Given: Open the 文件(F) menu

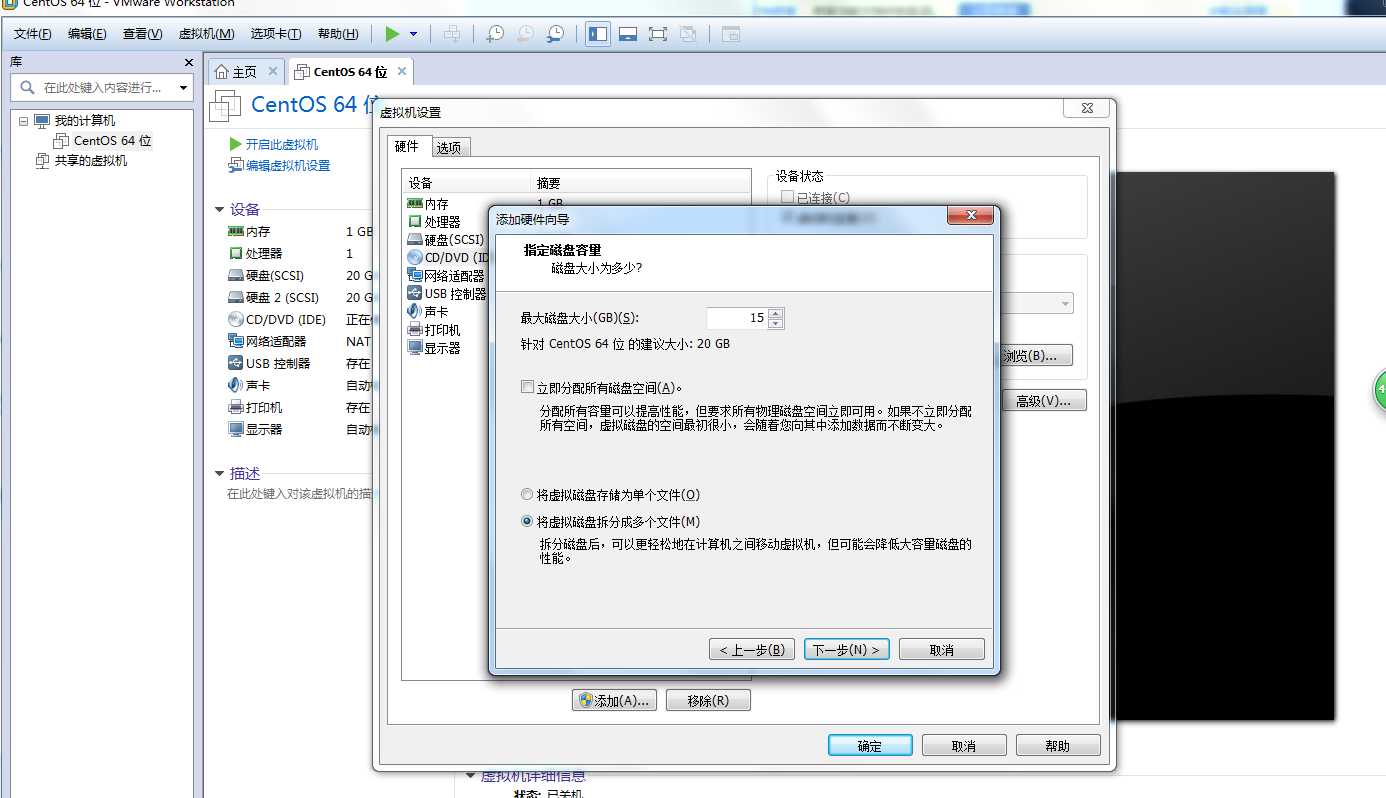Looking at the screenshot, I should (33, 34).
